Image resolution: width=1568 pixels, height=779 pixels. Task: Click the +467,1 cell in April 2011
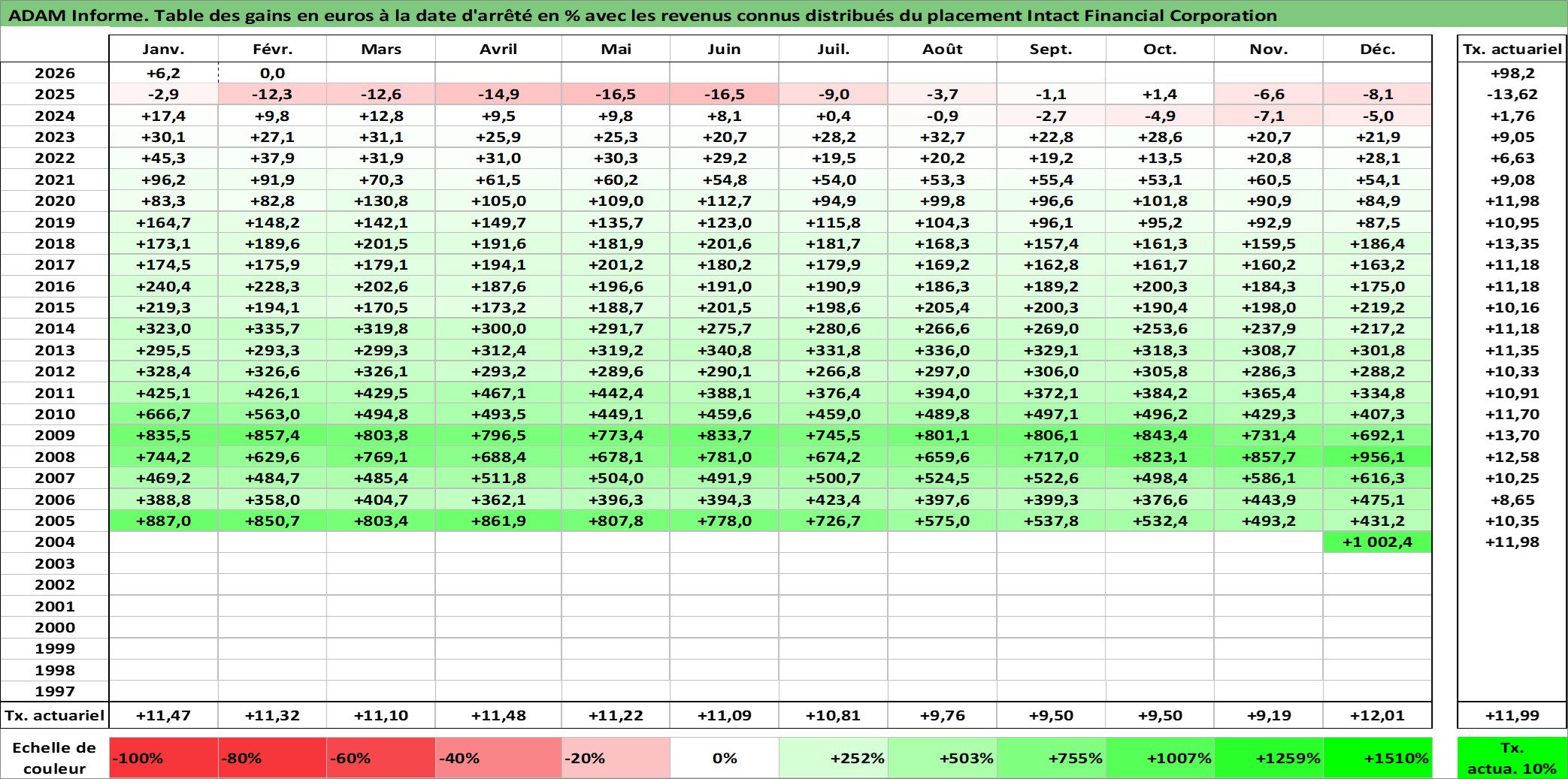498,393
